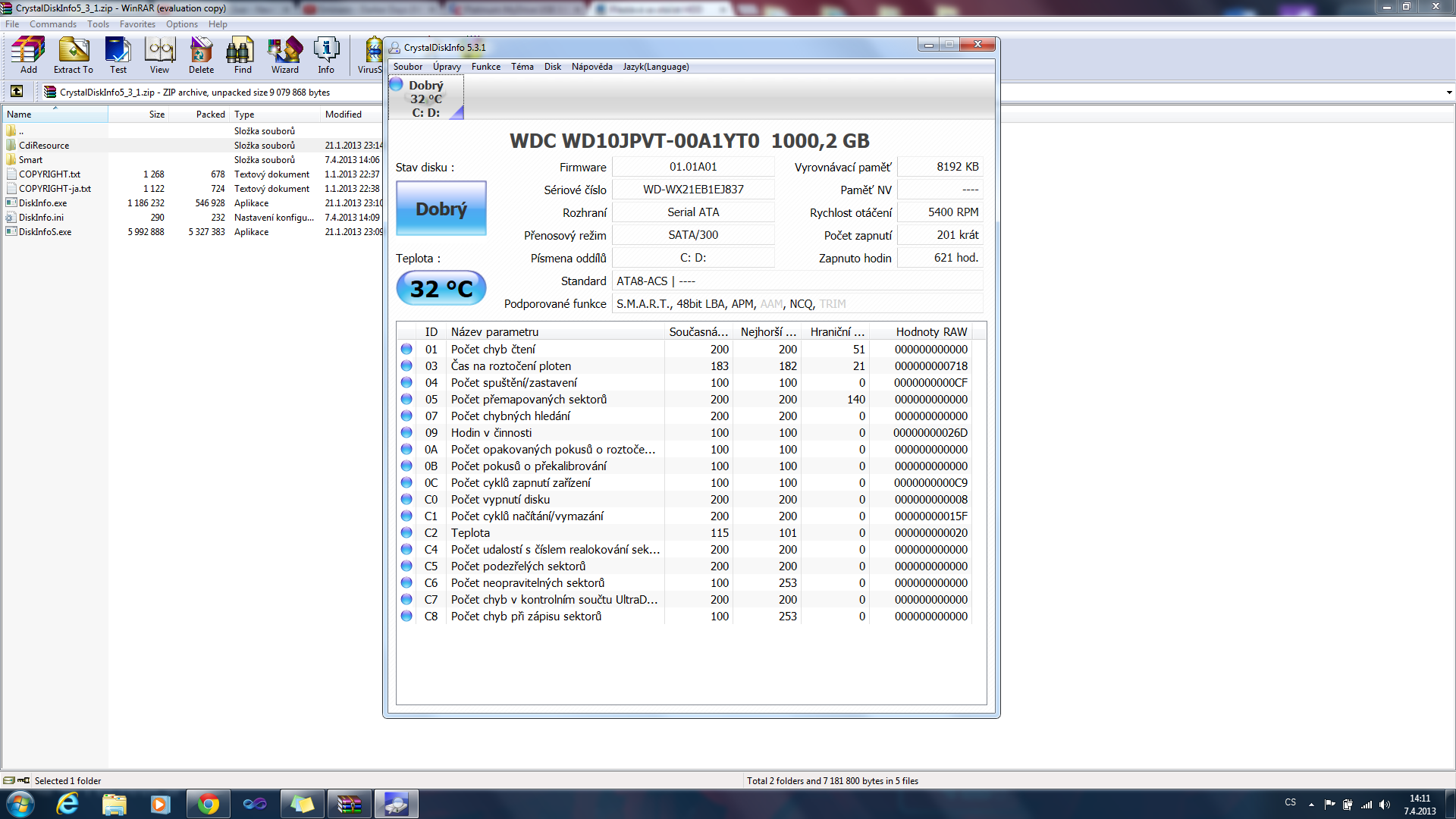Click the 32 °C temperature button

tap(441, 289)
